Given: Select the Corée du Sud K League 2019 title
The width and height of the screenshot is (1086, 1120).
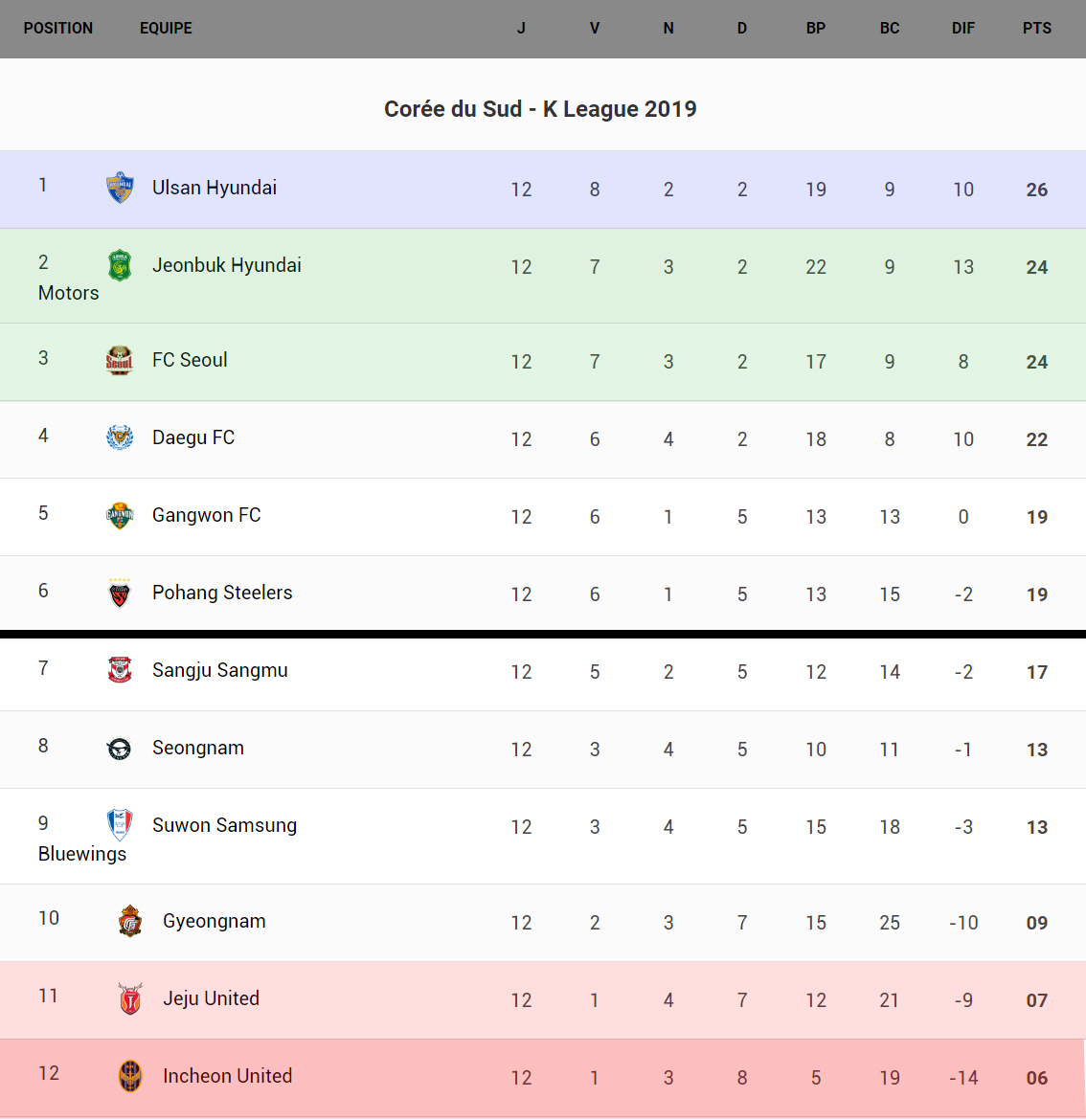Looking at the screenshot, I should pos(540,109).
